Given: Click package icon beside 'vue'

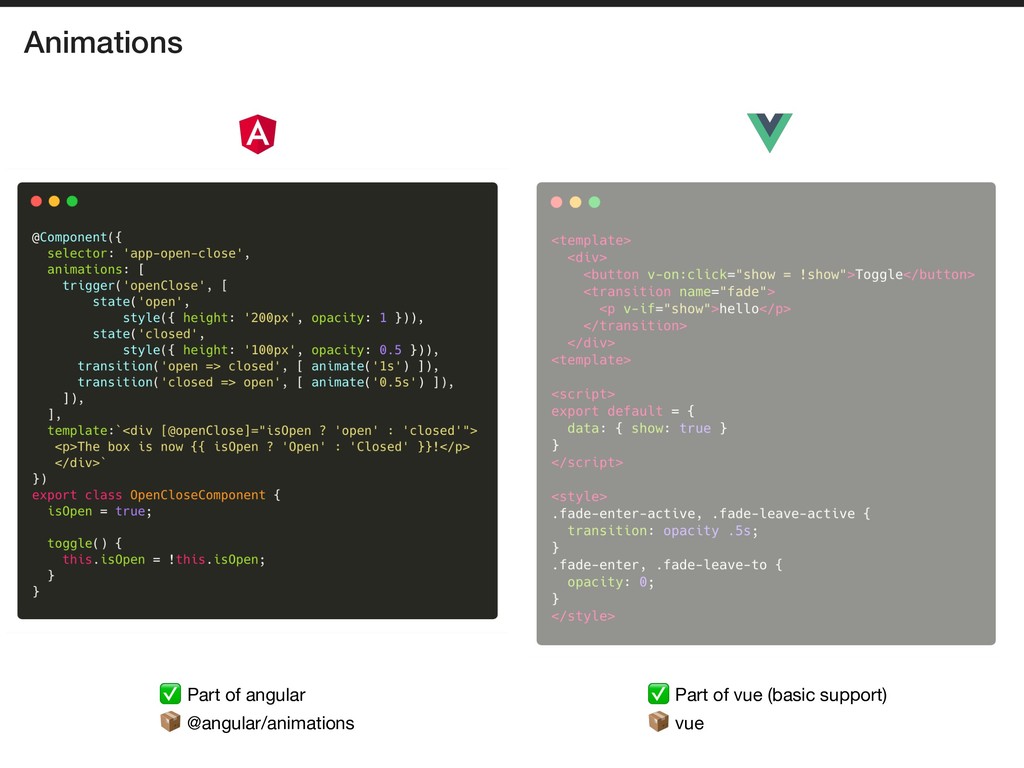Looking at the screenshot, I should click(658, 722).
